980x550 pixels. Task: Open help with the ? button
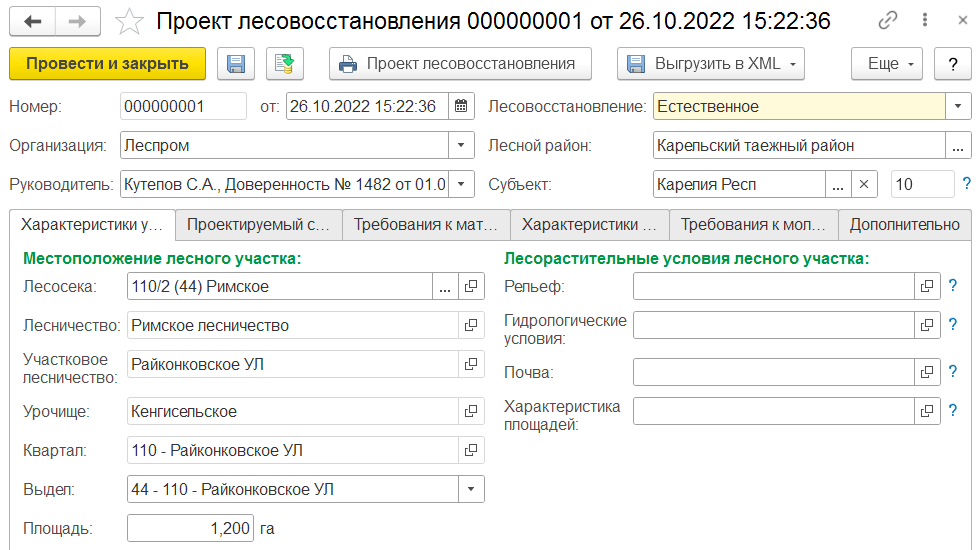tap(953, 64)
